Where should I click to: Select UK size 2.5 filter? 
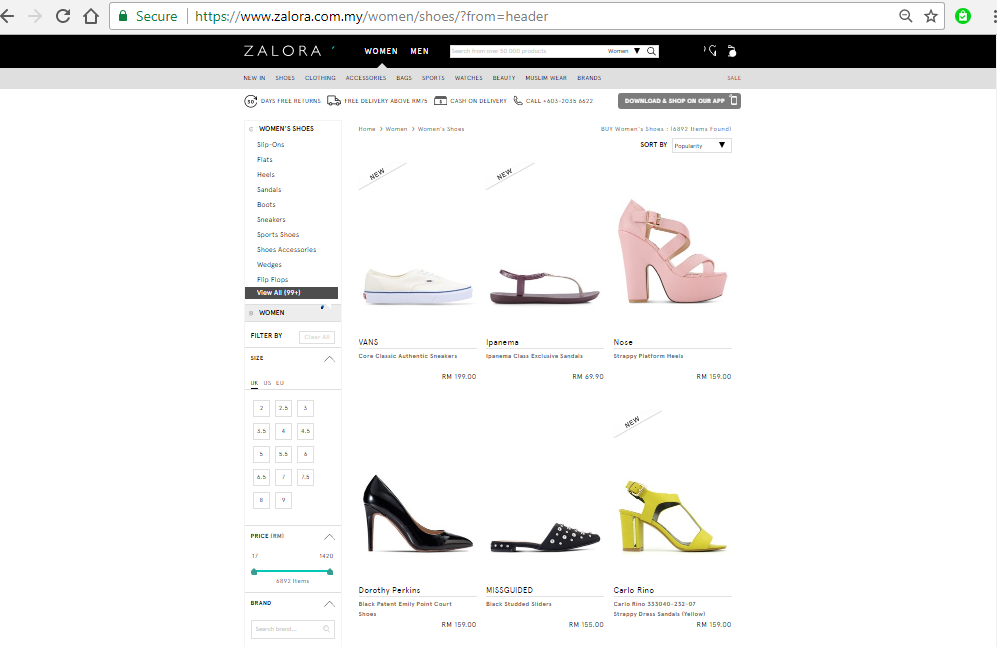(x=284, y=408)
